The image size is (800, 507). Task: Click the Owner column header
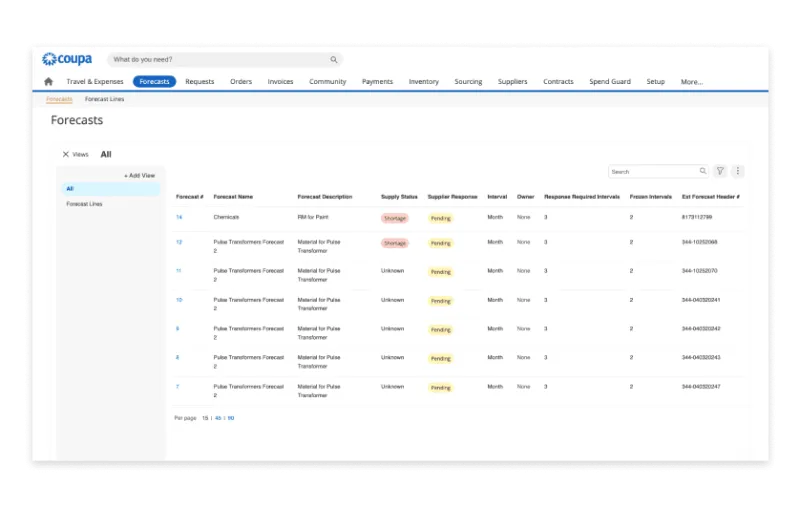(x=526, y=197)
